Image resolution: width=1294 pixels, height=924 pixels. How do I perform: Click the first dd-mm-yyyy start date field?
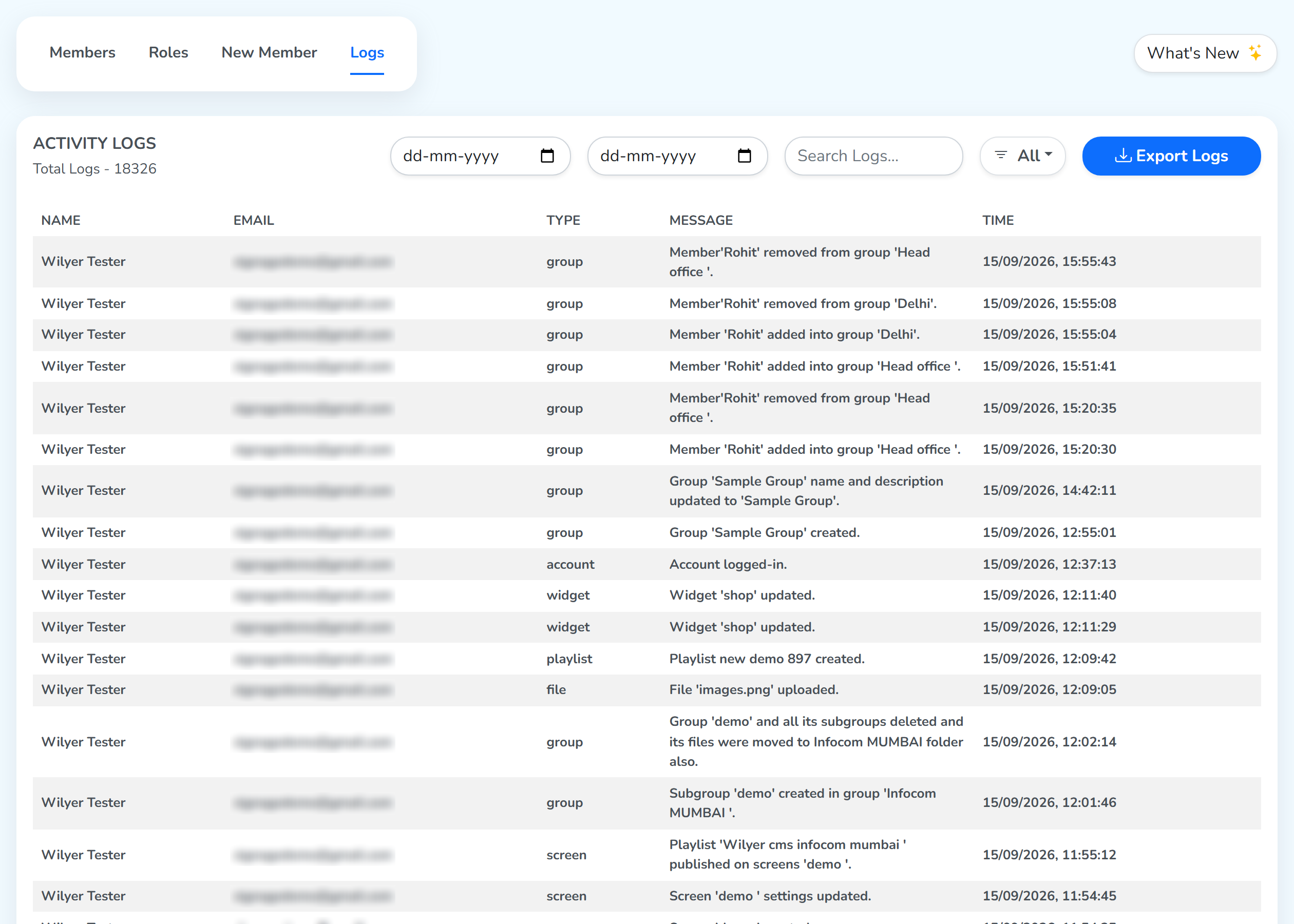480,156
